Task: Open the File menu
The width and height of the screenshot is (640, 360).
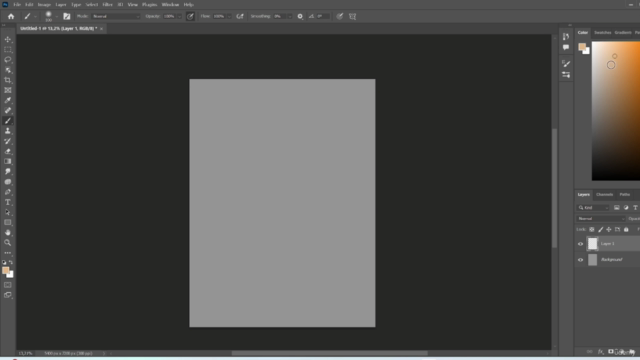Action: (17, 4)
